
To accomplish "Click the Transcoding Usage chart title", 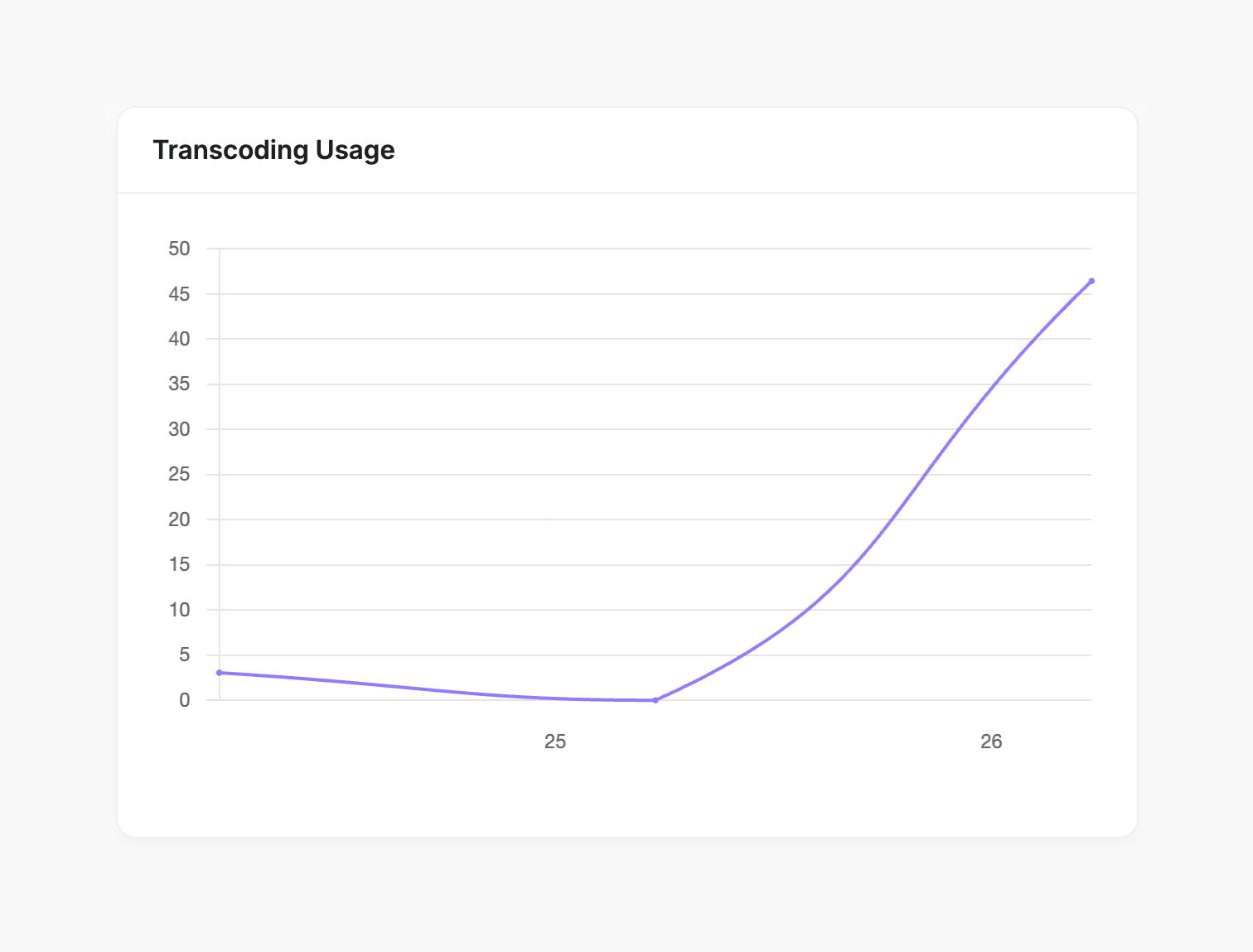I will tap(273, 150).
